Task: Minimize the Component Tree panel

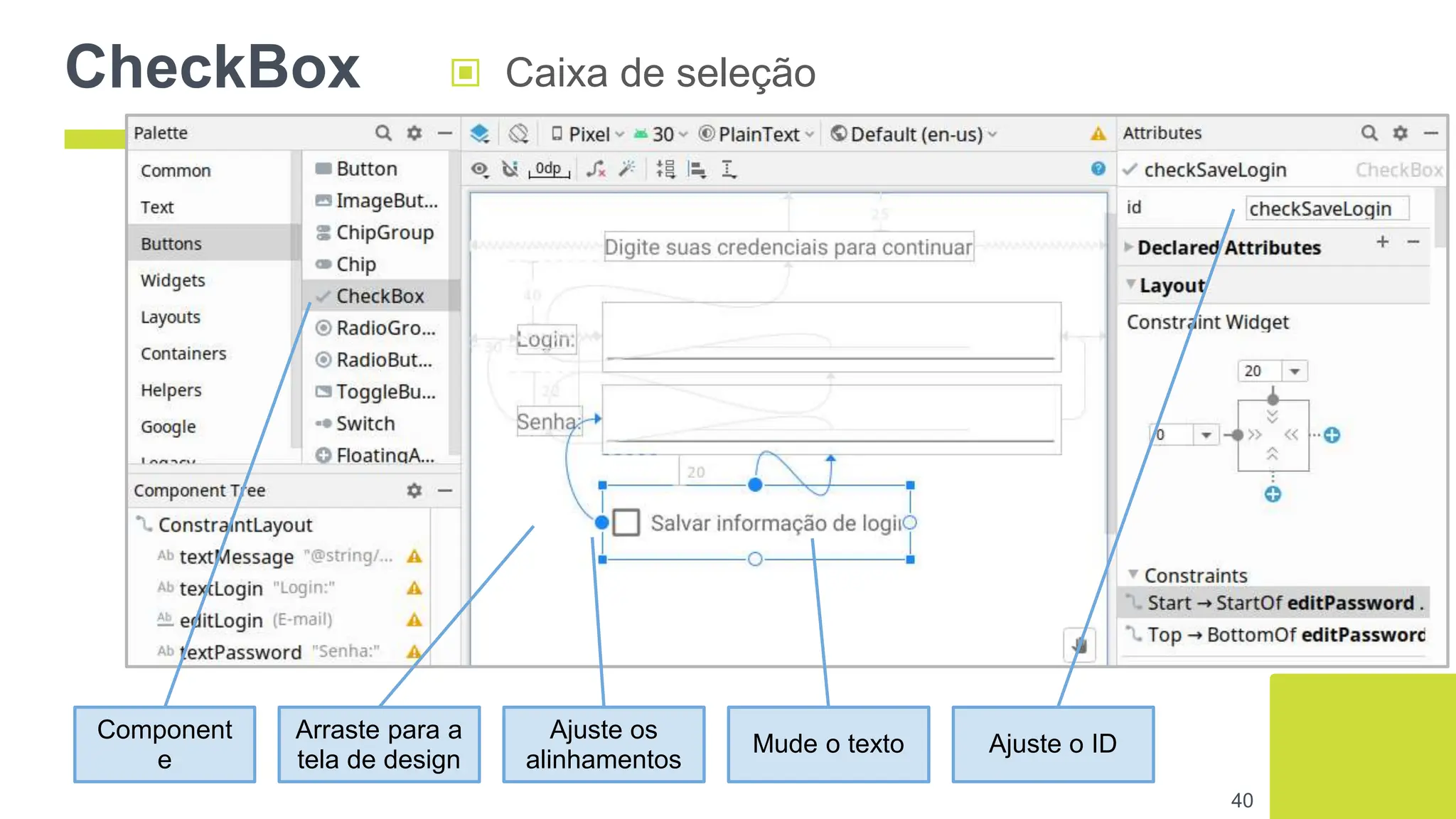Action: point(445,491)
